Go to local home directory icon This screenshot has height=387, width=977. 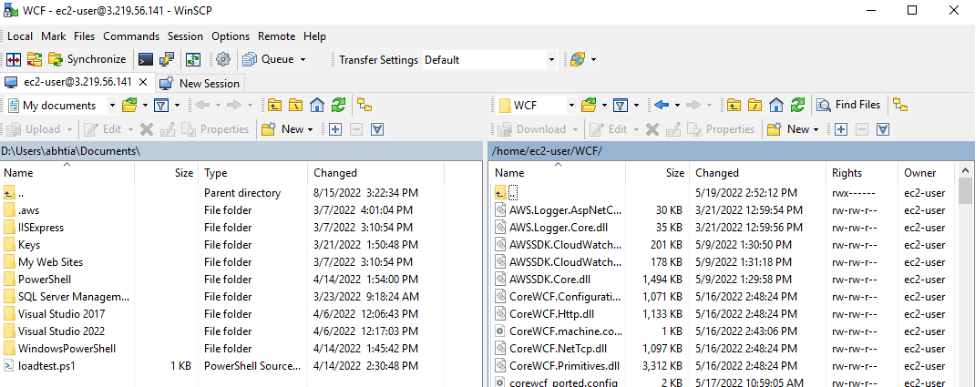click(x=317, y=105)
